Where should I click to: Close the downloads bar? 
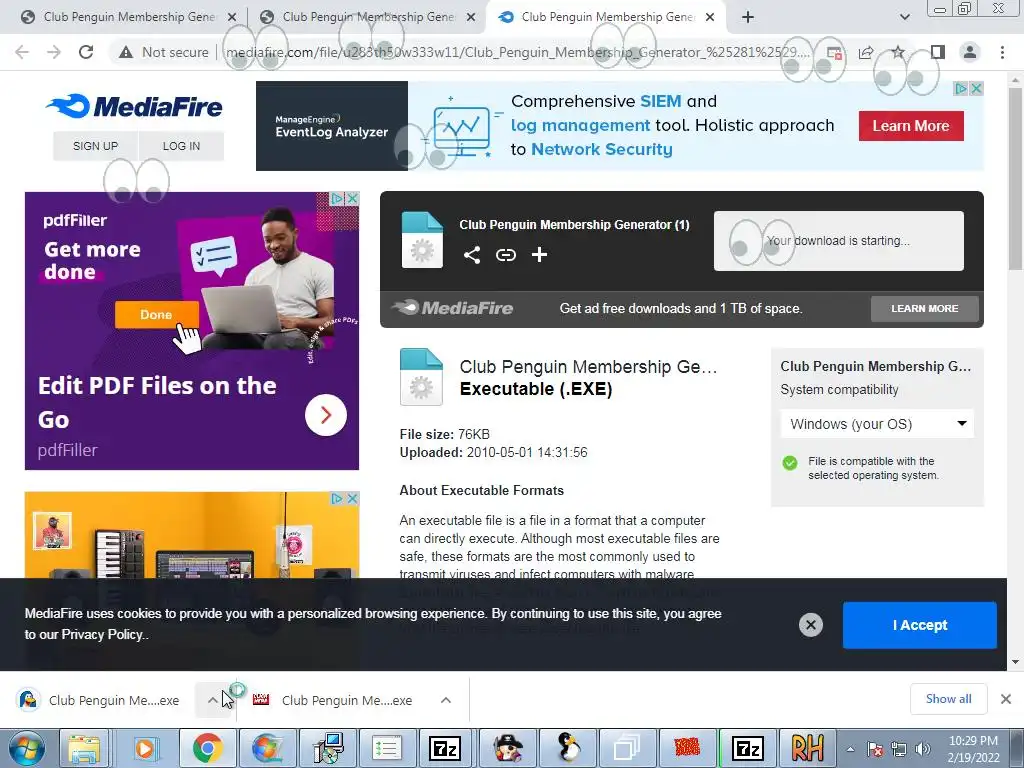click(1006, 699)
